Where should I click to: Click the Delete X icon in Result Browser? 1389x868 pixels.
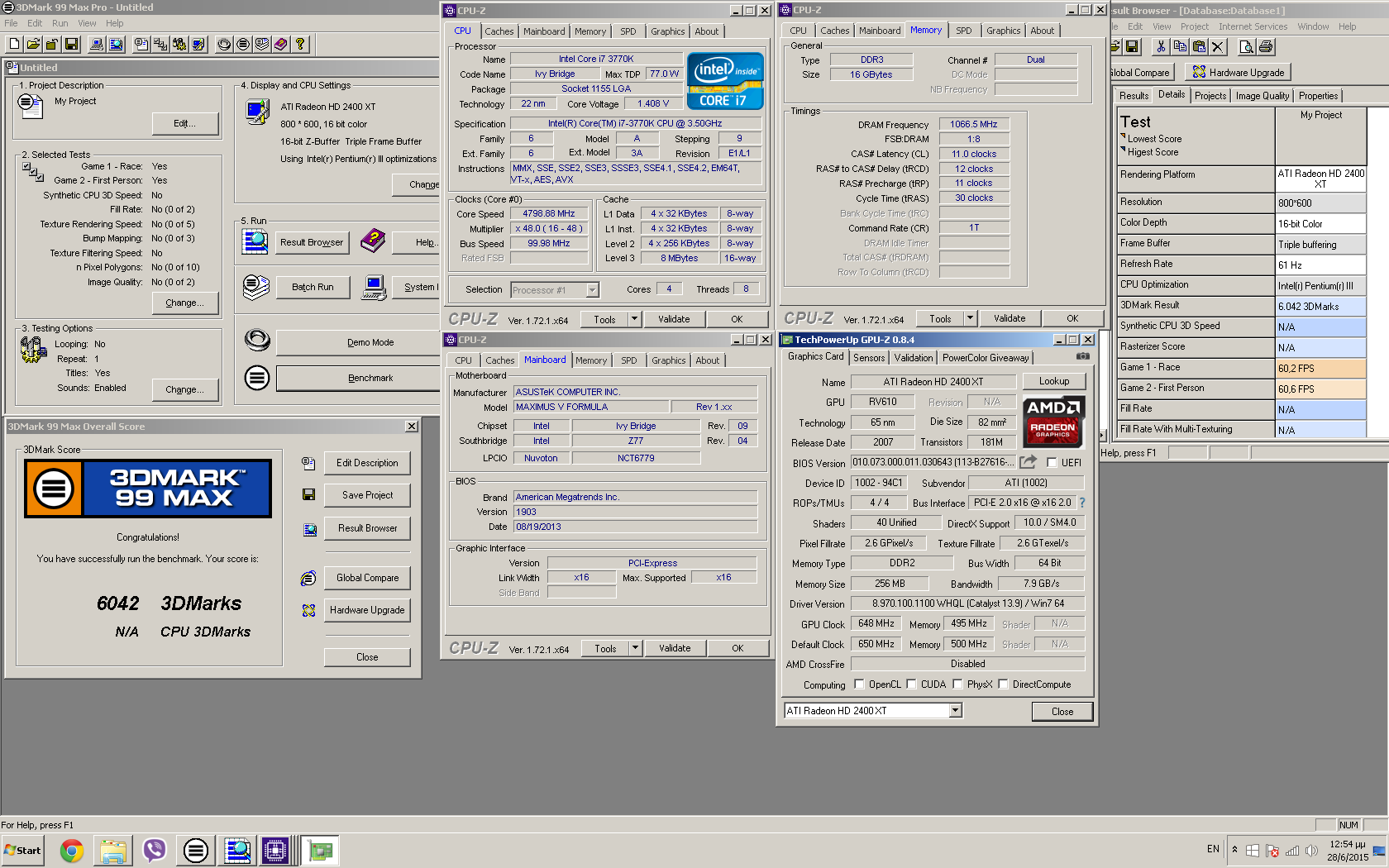coord(1217,46)
